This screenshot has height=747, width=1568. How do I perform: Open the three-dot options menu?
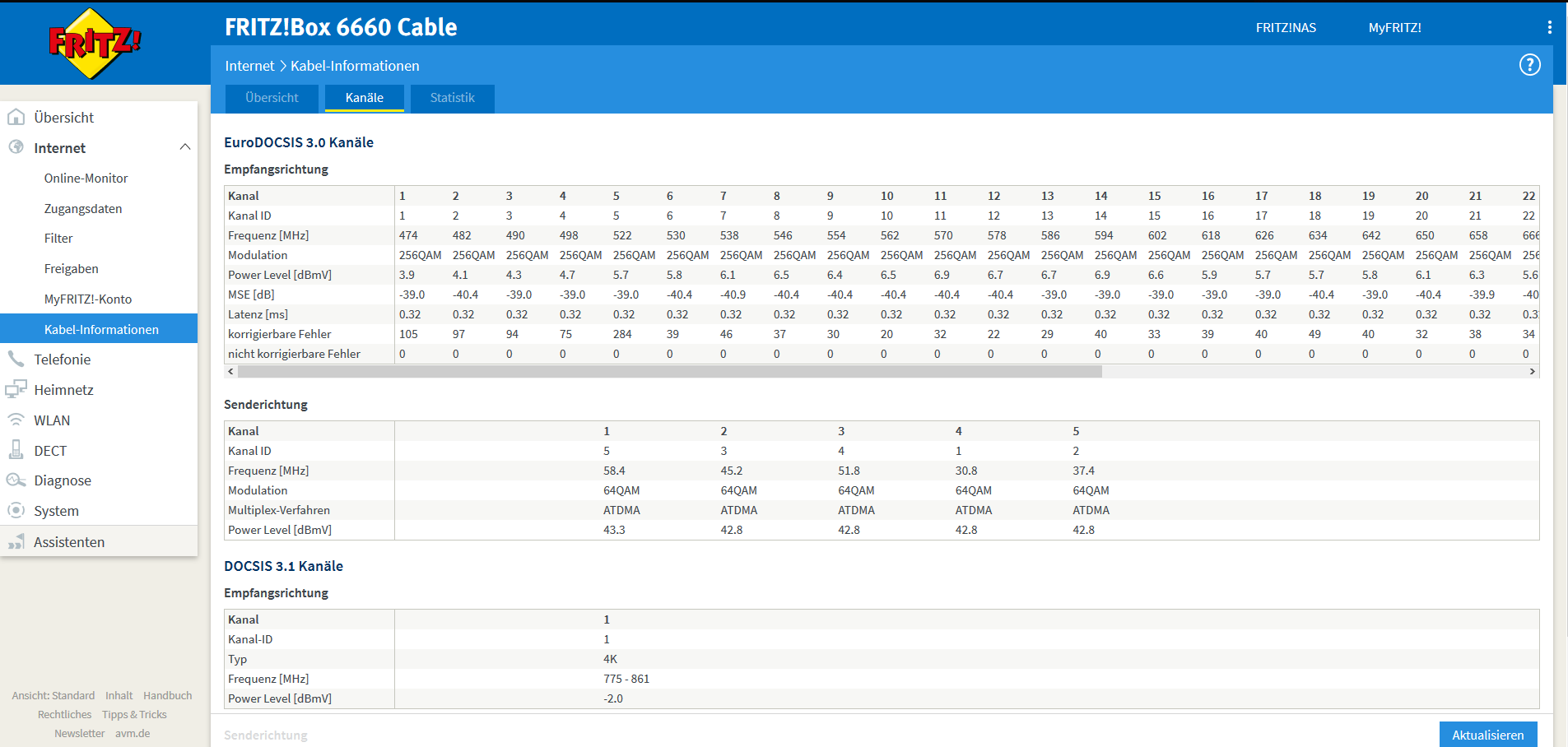click(x=1549, y=27)
